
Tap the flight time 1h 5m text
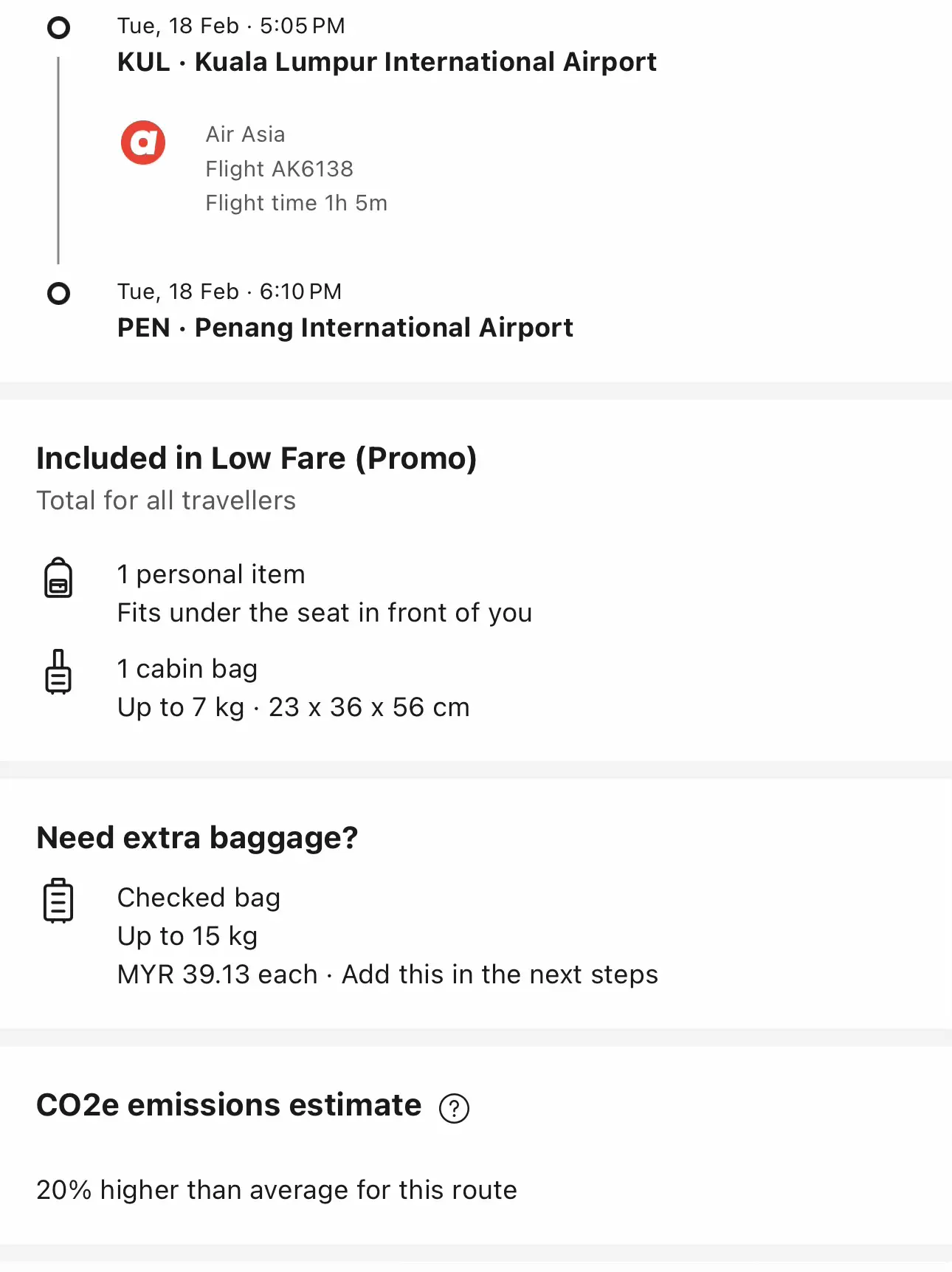click(x=296, y=203)
